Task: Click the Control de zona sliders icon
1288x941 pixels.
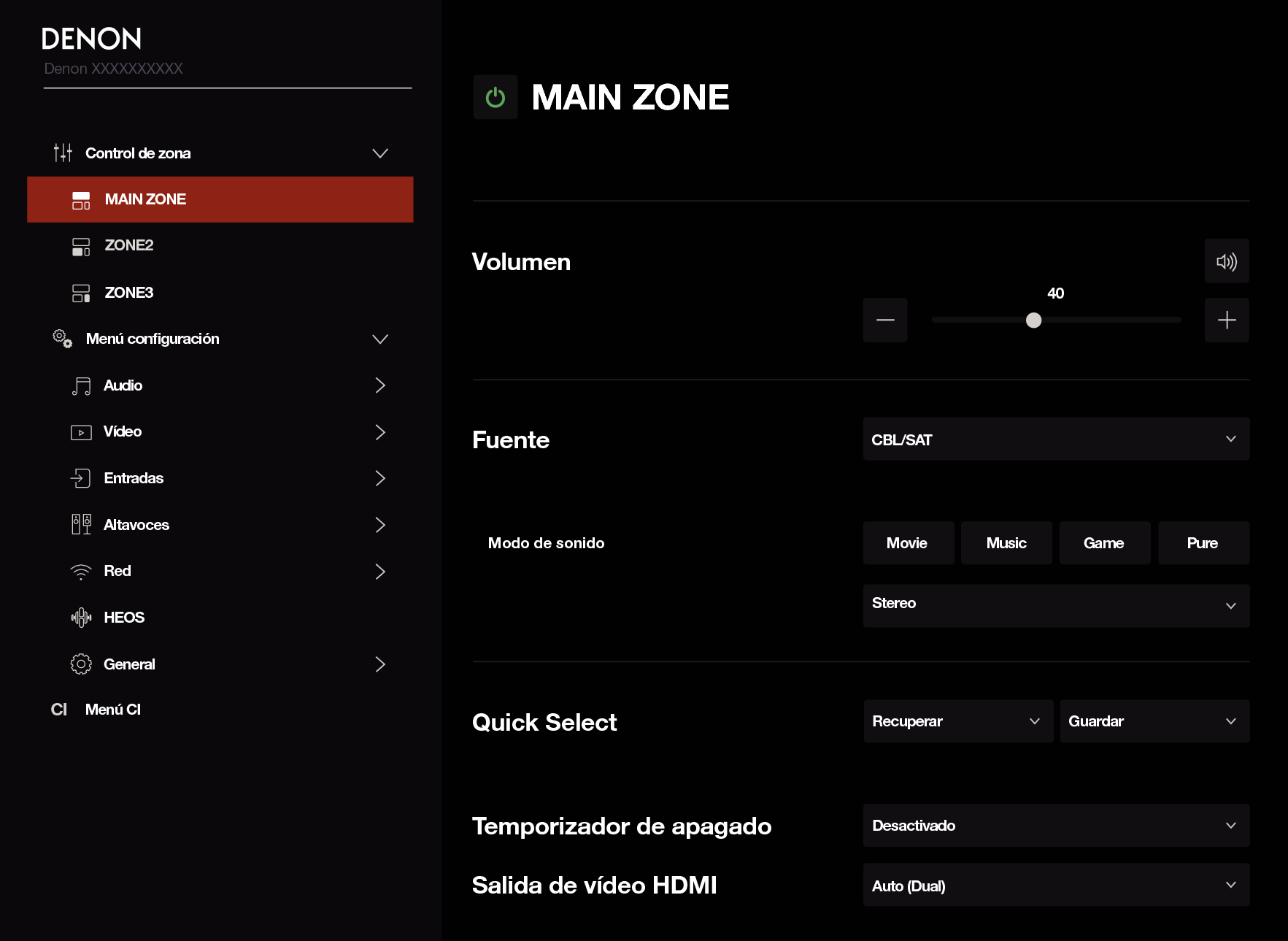Action: [x=63, y=153]
